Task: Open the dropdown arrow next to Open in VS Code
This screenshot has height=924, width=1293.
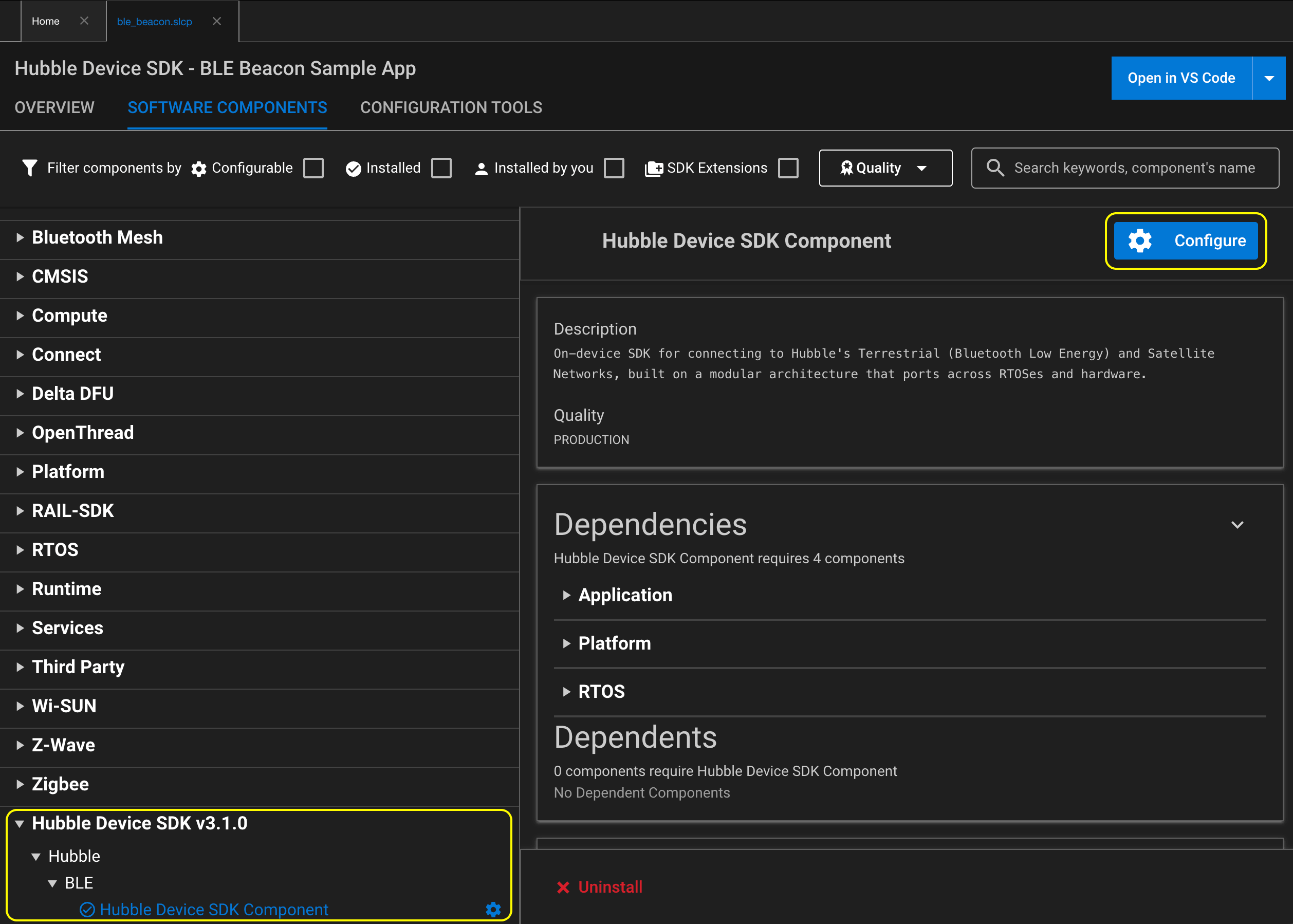Action: click(1268, 78)
